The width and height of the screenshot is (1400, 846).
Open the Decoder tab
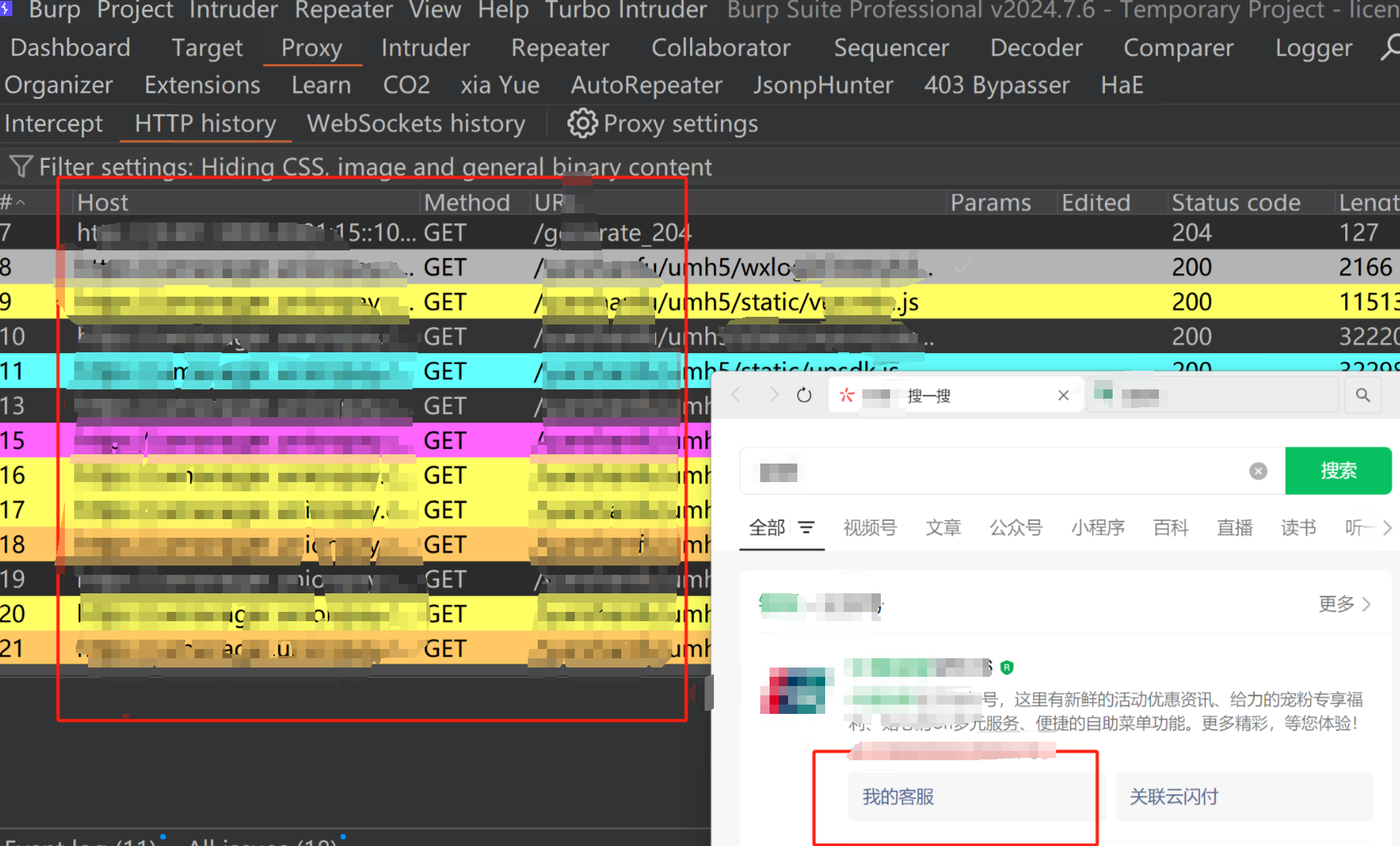pos(1037,48)
